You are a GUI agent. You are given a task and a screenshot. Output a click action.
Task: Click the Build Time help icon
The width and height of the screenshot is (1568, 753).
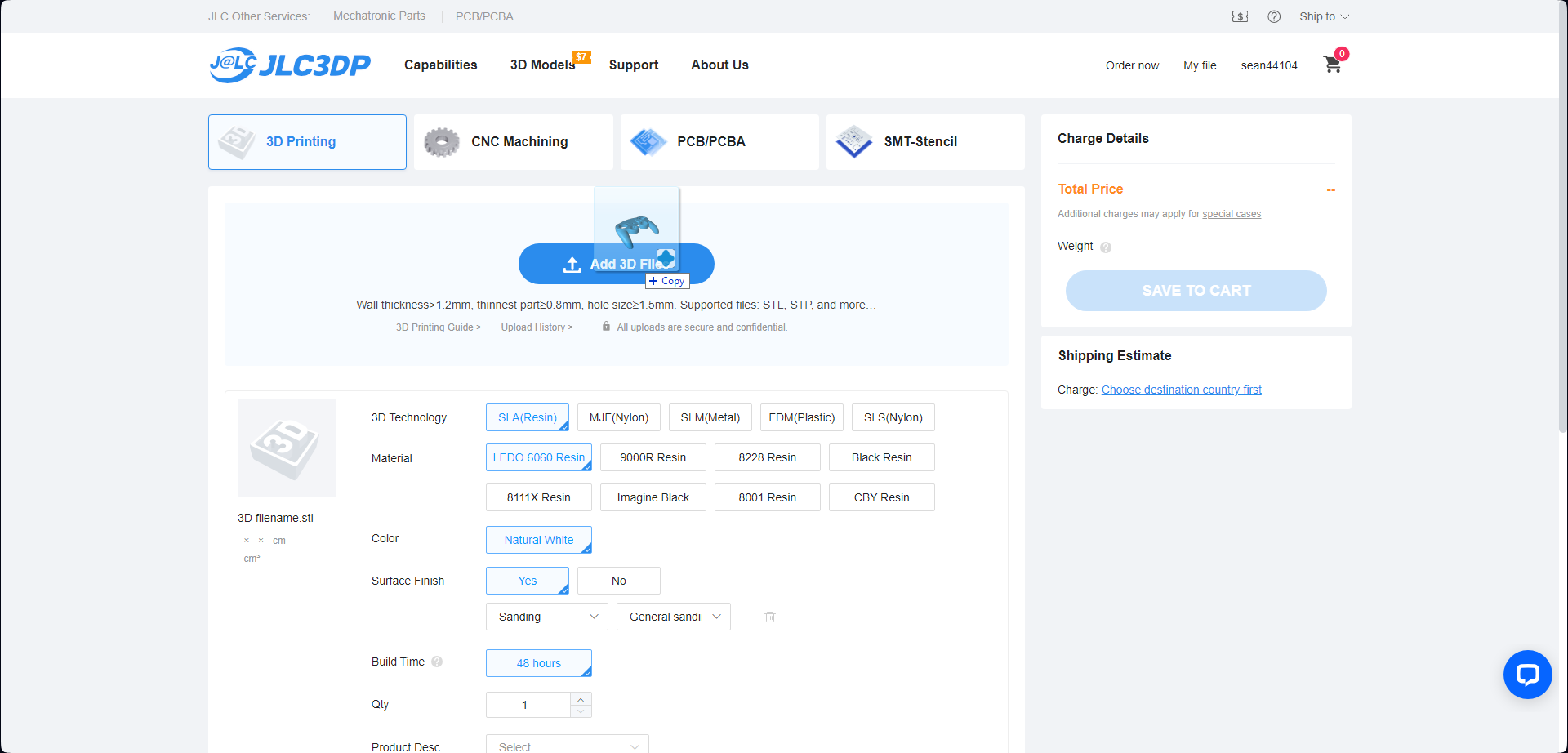[437, 662]
